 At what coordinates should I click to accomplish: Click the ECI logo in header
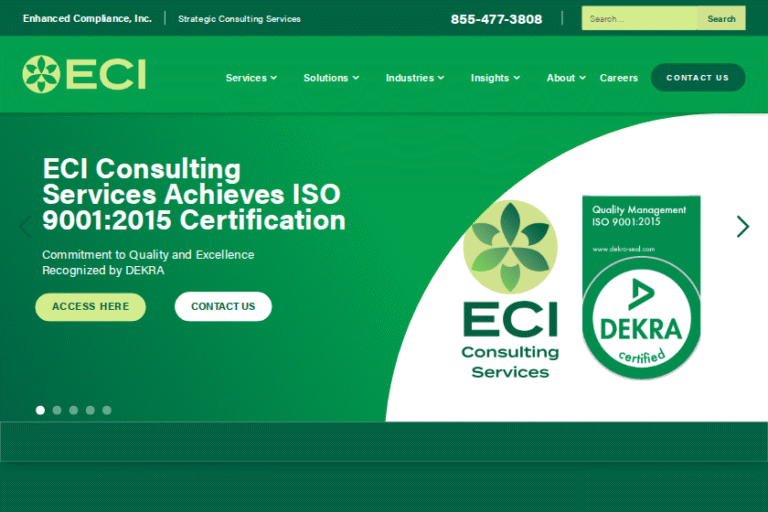pos(84,75)
